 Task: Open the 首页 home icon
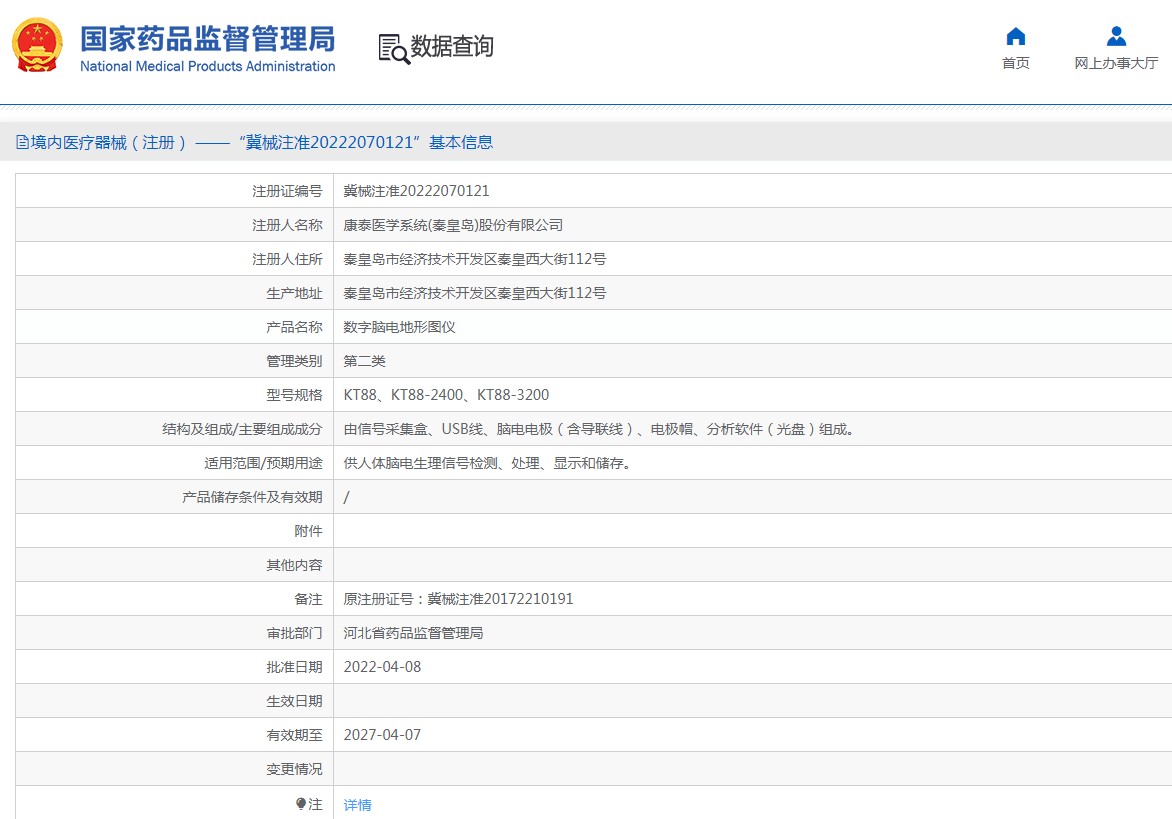[x=1015, y=36]
